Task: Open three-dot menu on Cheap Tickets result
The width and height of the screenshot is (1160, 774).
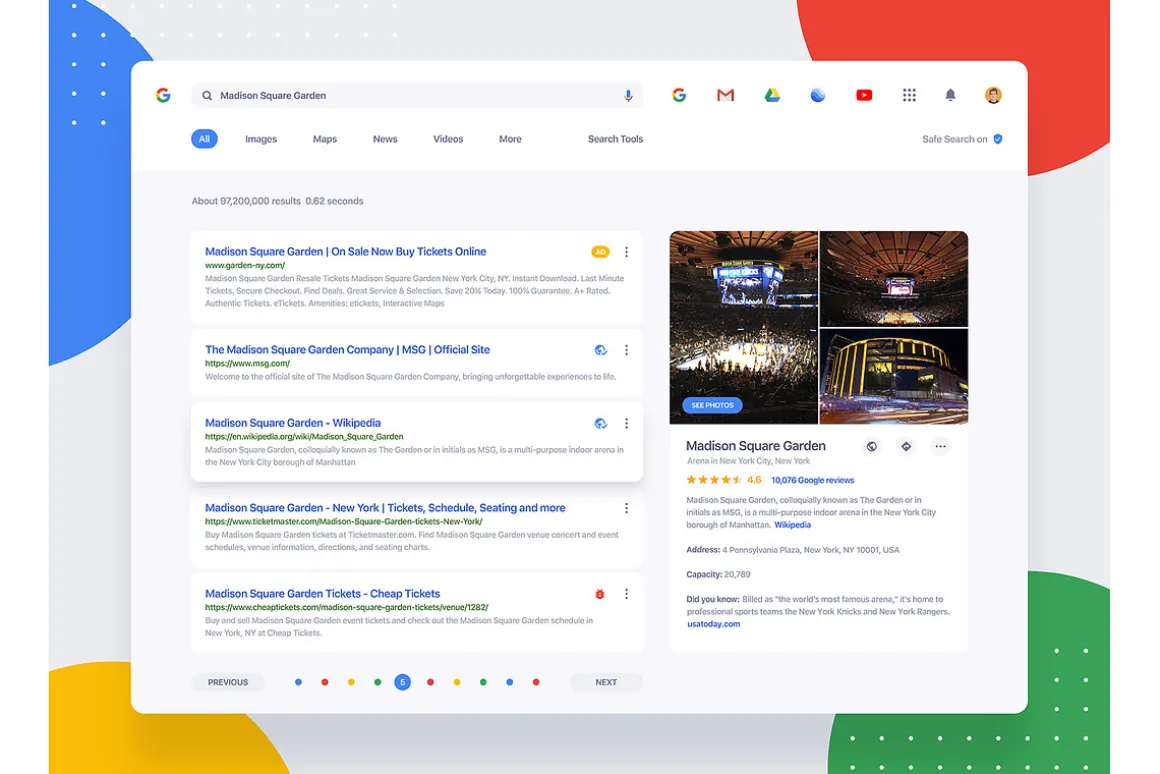Action: (x=627, y=594)
